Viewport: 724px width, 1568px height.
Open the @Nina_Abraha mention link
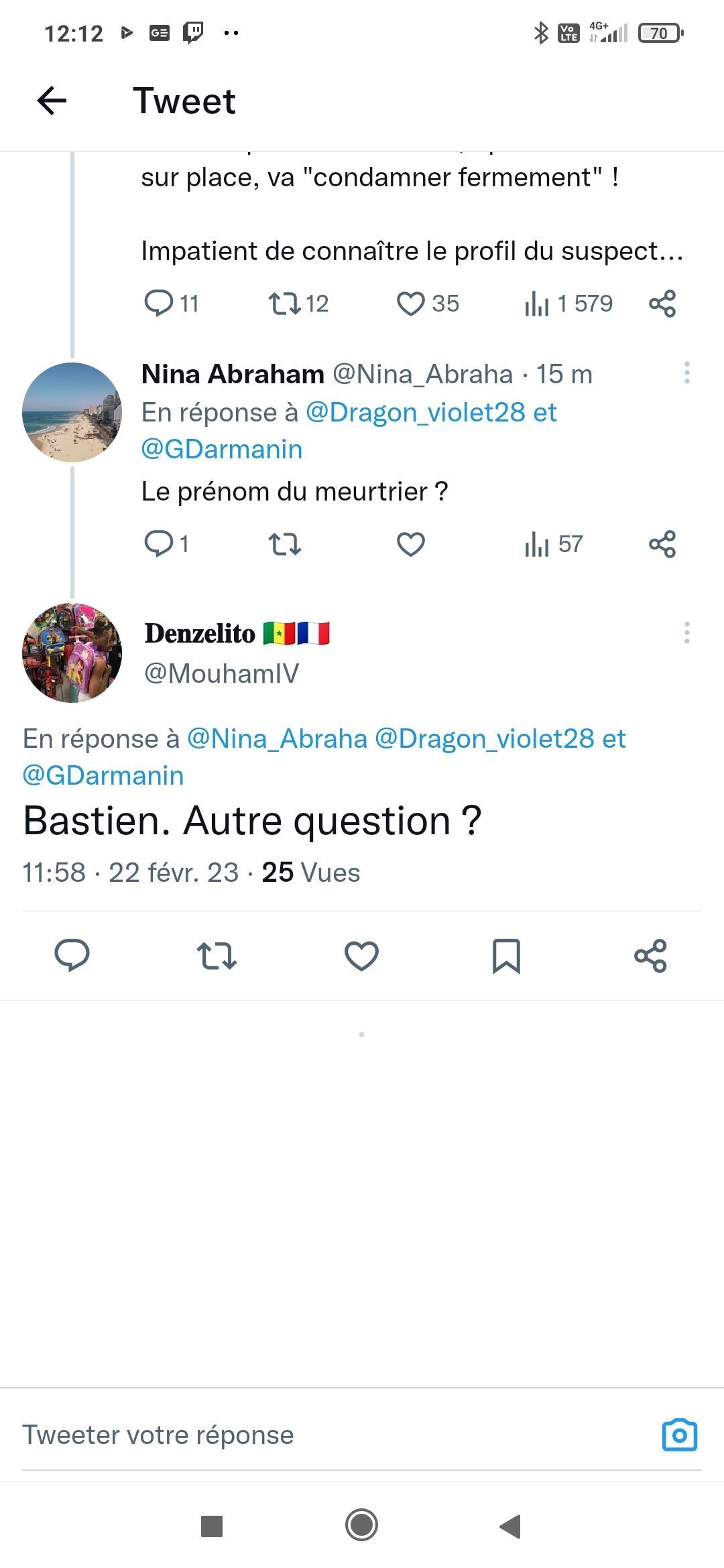(x=277, y=738)
